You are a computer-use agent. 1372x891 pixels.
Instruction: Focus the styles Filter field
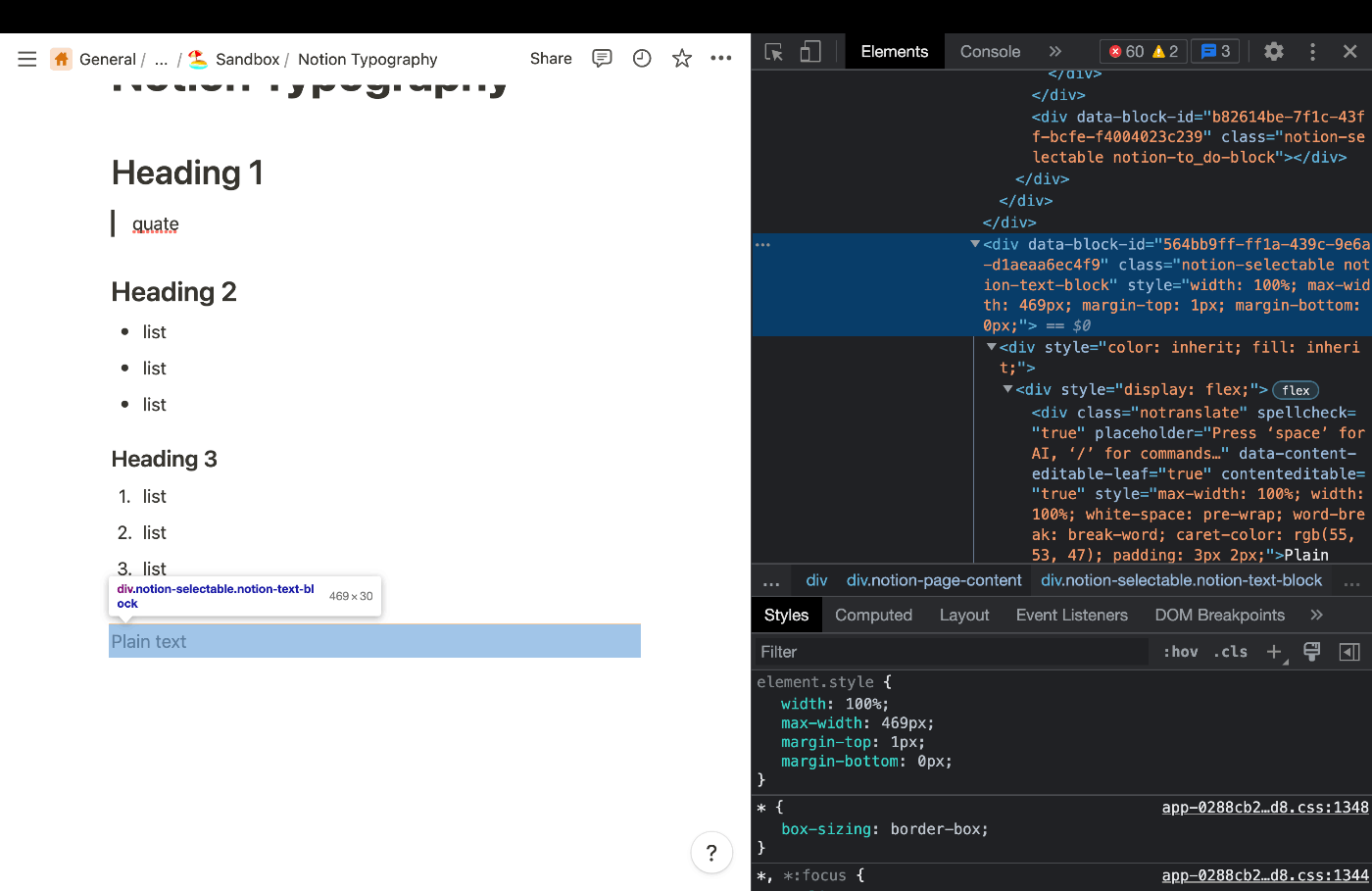pos(951,652)
